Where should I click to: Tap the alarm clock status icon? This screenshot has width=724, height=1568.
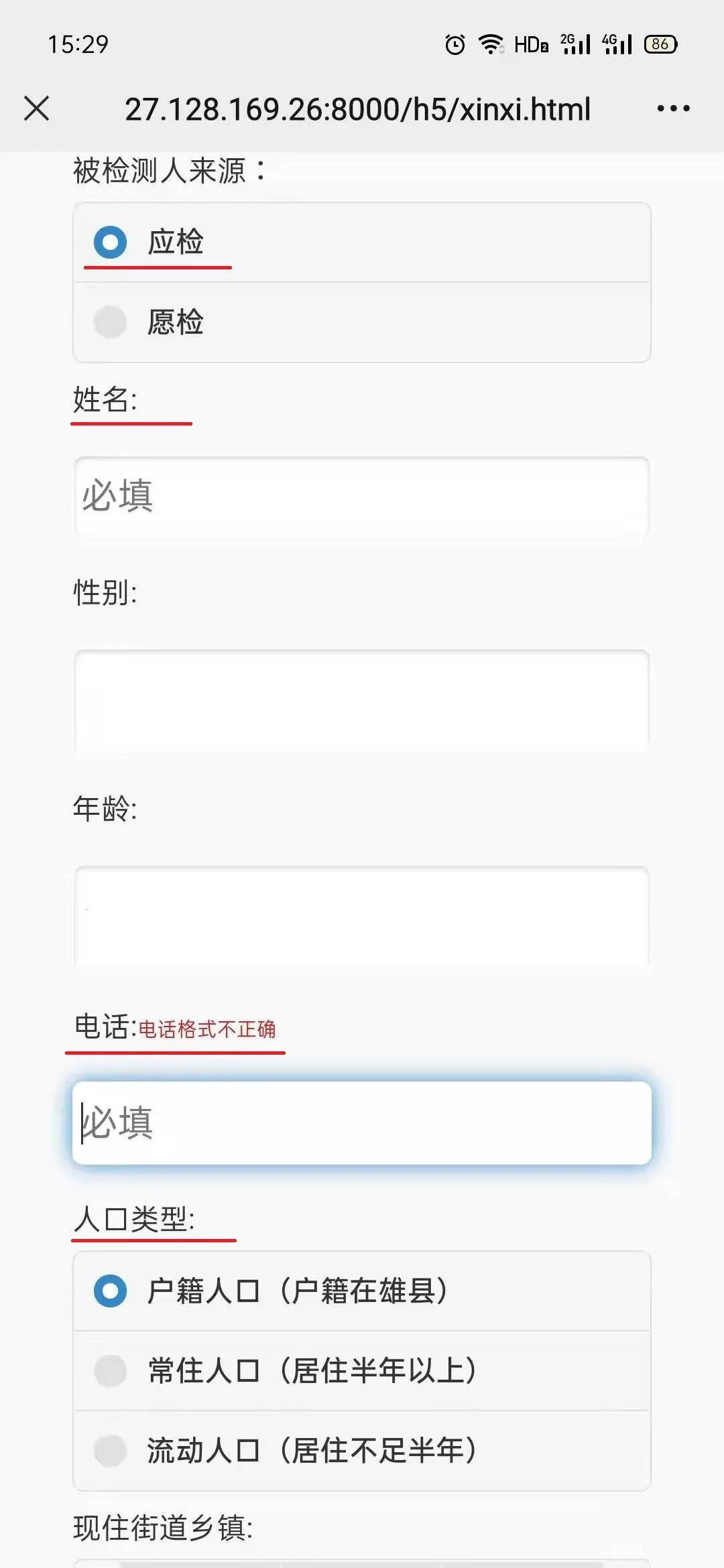pyautogui.click(x=455, y=45)
